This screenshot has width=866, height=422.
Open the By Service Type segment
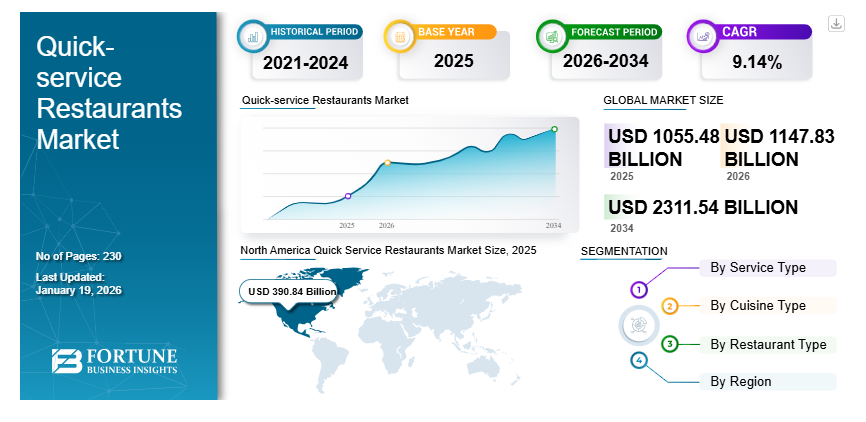(757, 268)
